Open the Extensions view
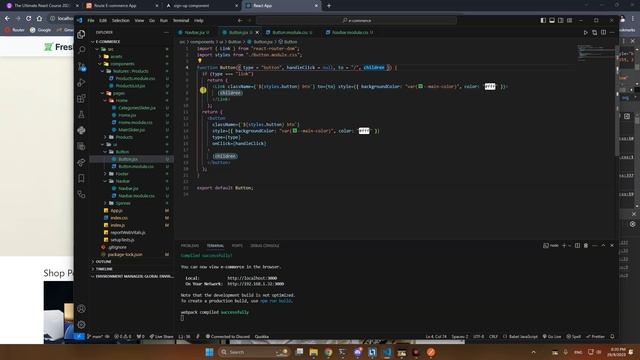640x360 pixels. 81,98
